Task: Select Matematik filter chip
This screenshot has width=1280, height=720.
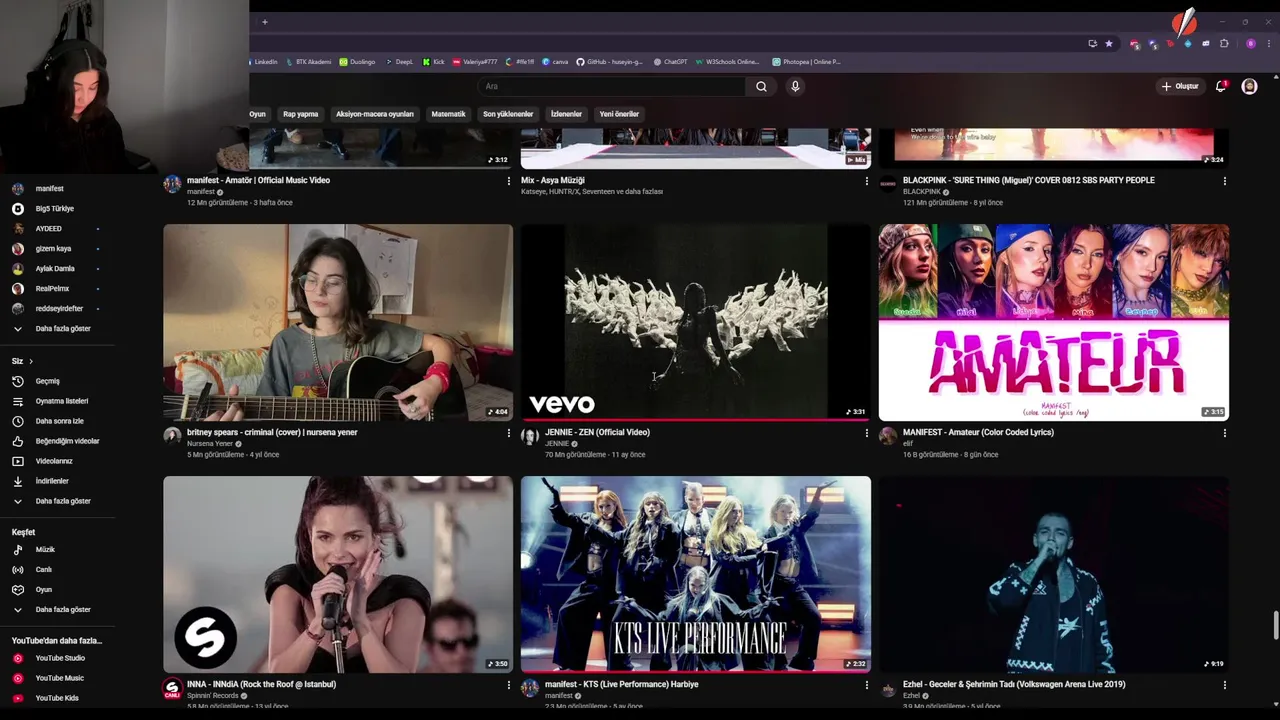Action: click(448, 114)
